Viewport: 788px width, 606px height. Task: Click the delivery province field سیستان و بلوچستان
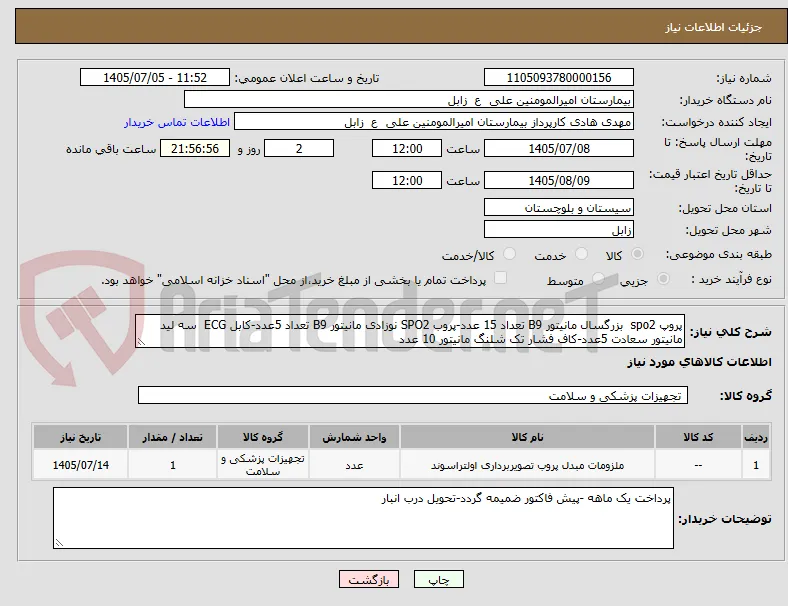tap(558, 207)
